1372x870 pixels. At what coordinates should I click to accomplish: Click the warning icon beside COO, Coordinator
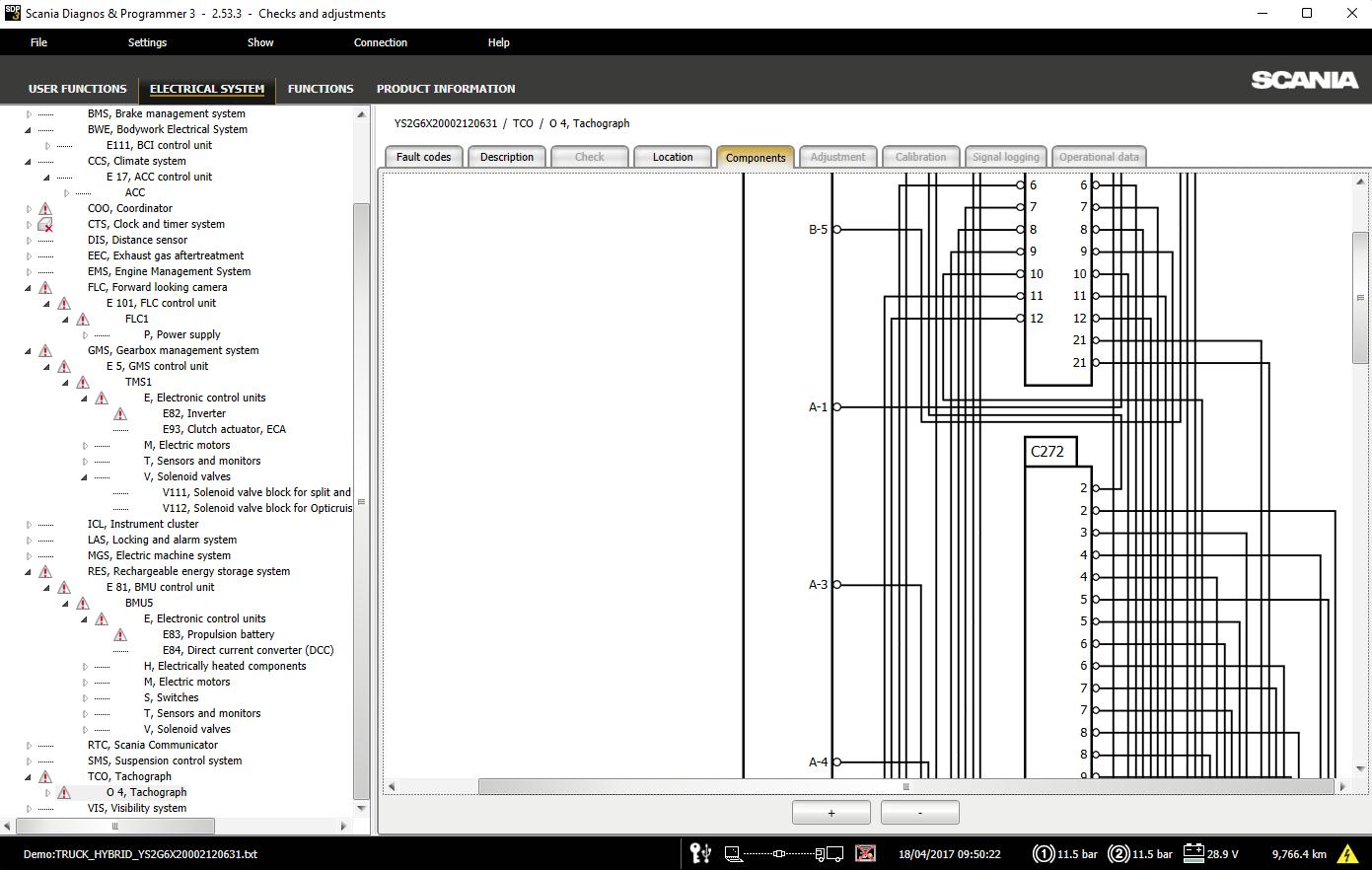(x=45, y=209)
